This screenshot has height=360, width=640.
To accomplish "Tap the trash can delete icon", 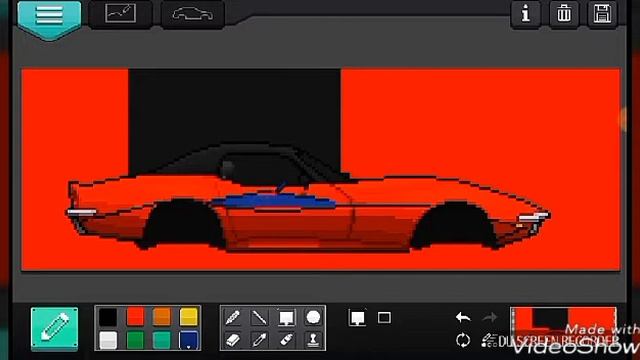I will [564, 14].
